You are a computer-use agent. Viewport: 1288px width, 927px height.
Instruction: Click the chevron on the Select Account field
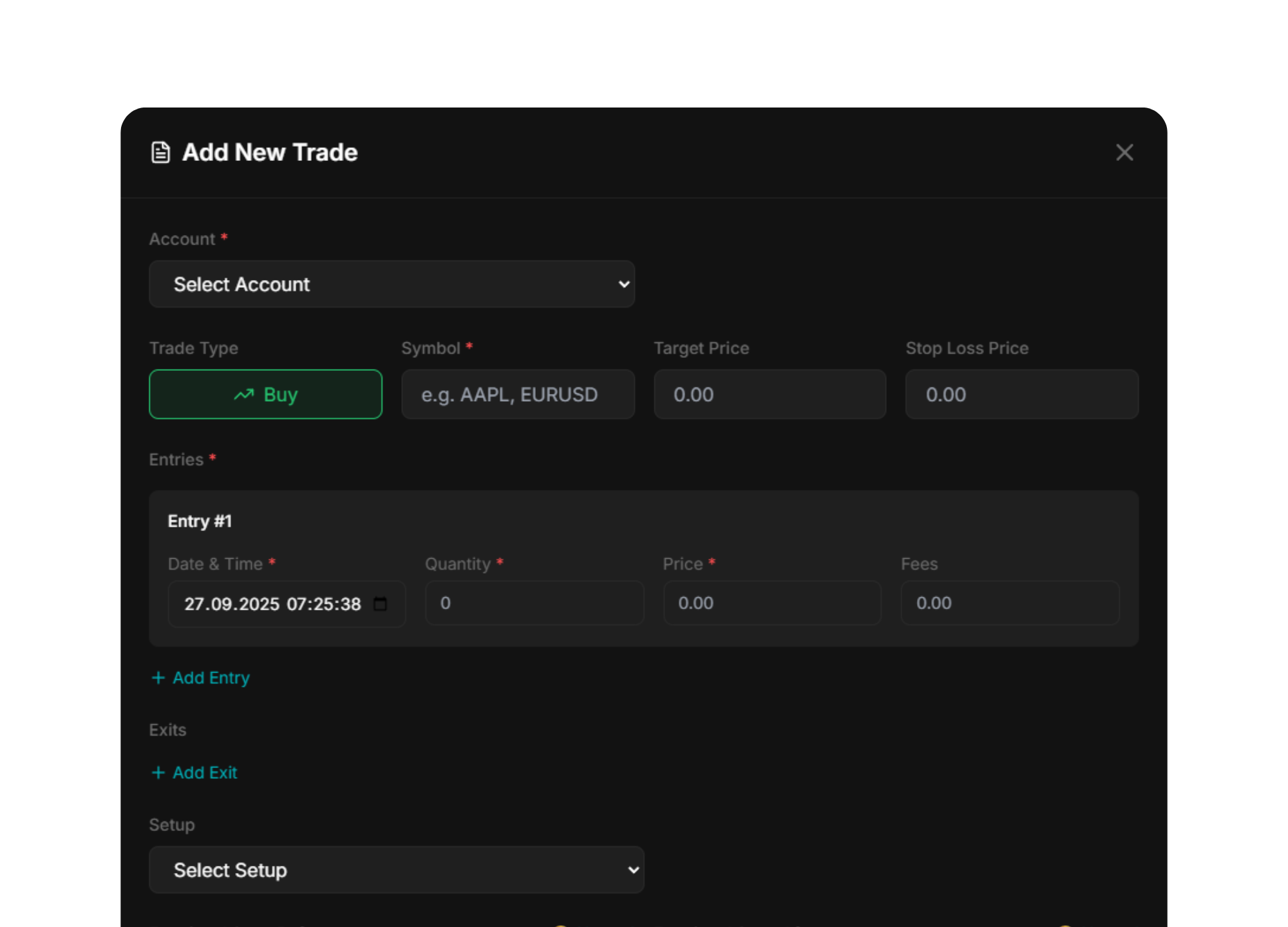point(623,284)
